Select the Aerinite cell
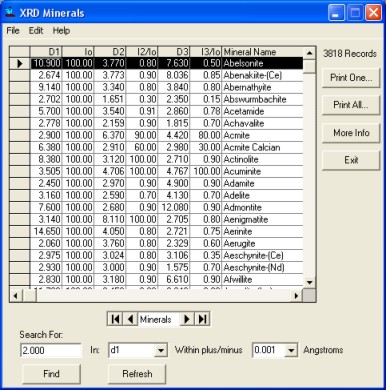The height and width of the screenshot is (390, 386). (263, 231)
